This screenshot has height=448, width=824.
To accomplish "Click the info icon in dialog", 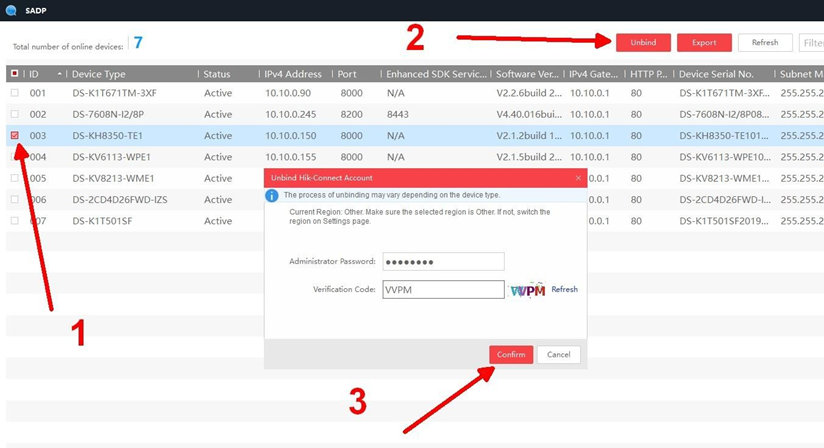I will tap(272, 195).
